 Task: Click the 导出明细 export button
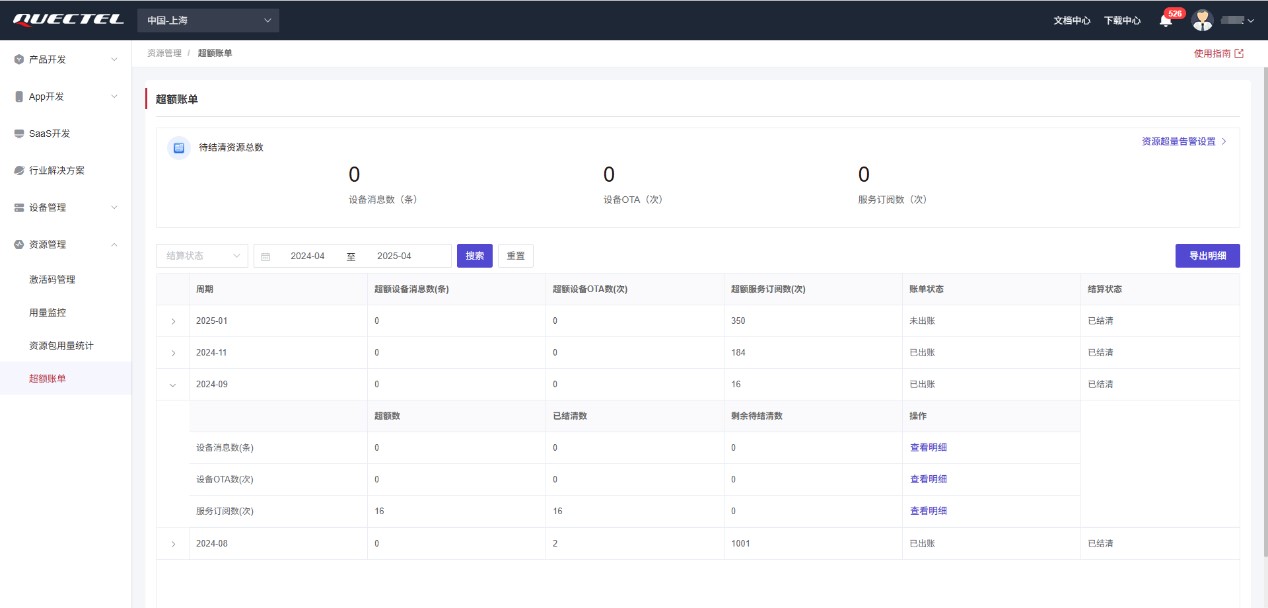tap(1207, 256)
